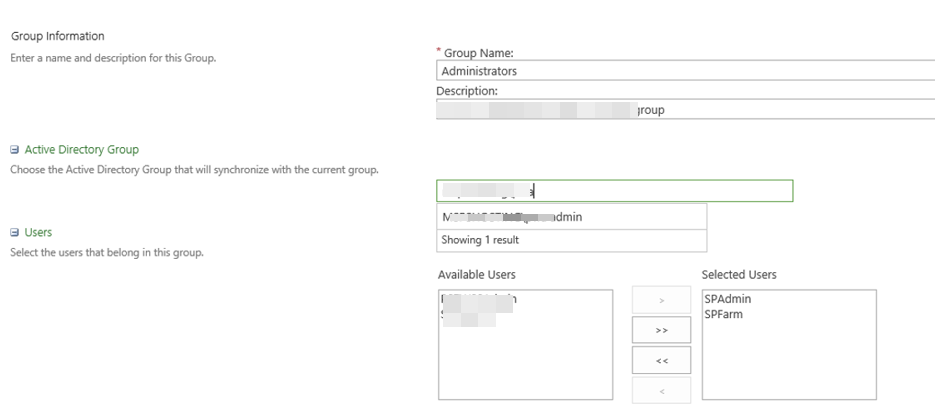Click the Group Information heading
Viewport: 935px width, 414px height.
[57, 36]
